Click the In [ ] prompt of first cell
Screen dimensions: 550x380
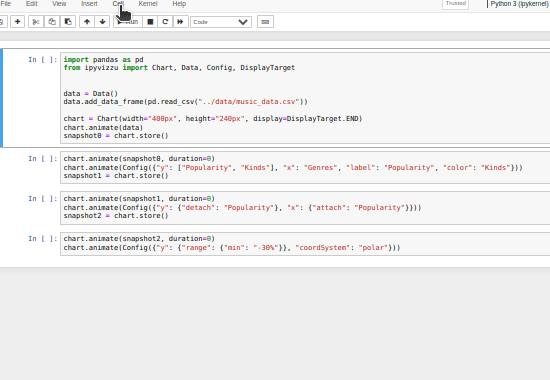pos(42,60)
